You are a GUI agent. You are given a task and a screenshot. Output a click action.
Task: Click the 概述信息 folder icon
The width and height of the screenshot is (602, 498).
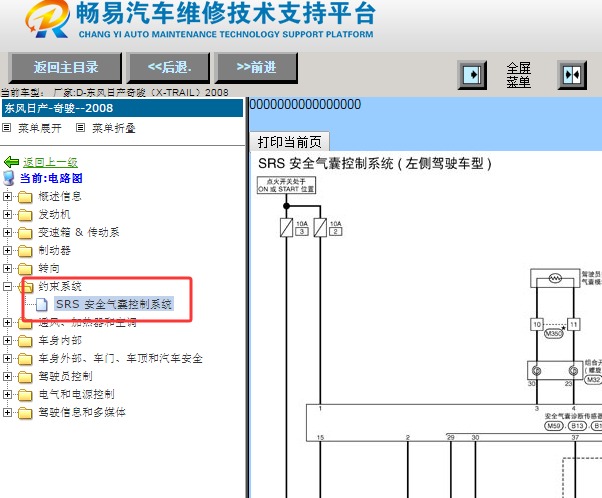(25, 197)
